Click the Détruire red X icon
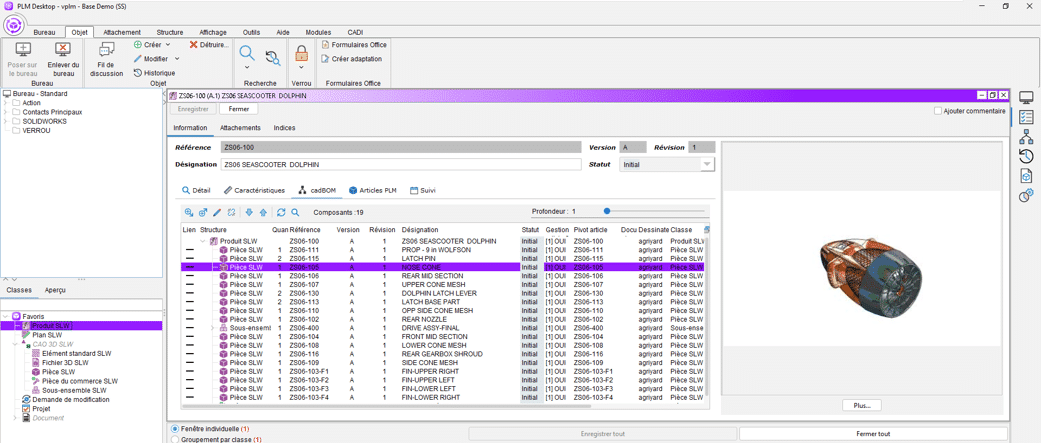 click(194, 45)
